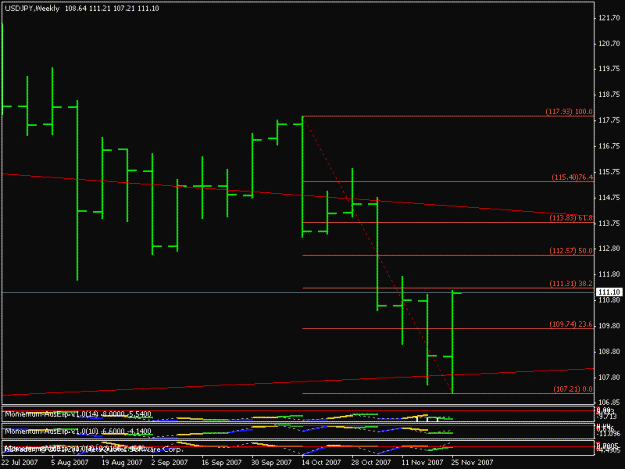Viewport: 625px width, 469px height.
Task: Click the 28 Oct 2007 date label
Action: (371, 462)
